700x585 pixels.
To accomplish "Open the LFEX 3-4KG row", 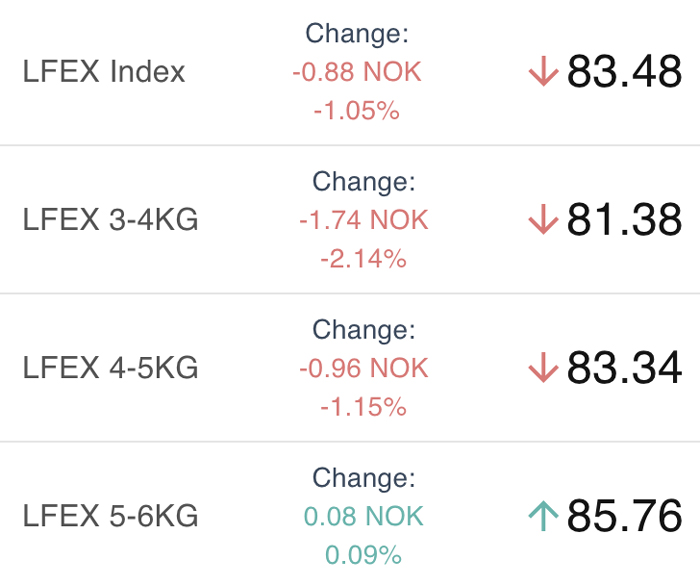I will [x=350, y=219].
